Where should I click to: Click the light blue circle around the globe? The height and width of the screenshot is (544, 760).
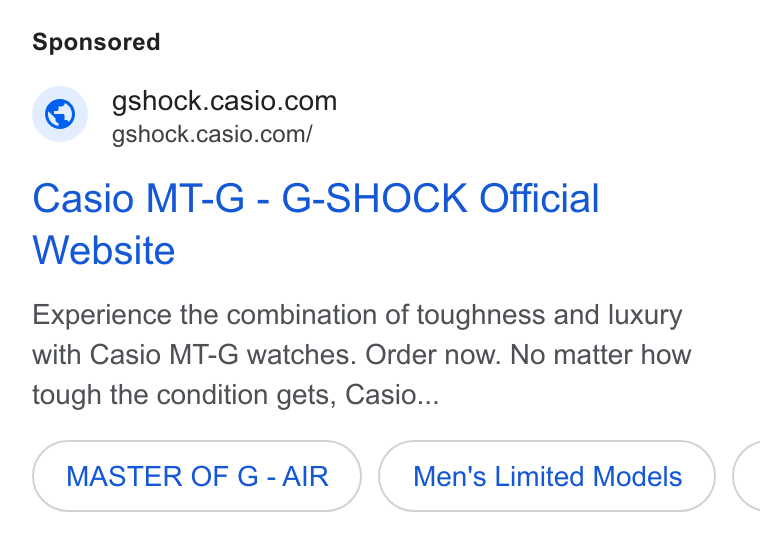[x=60, y=114]
